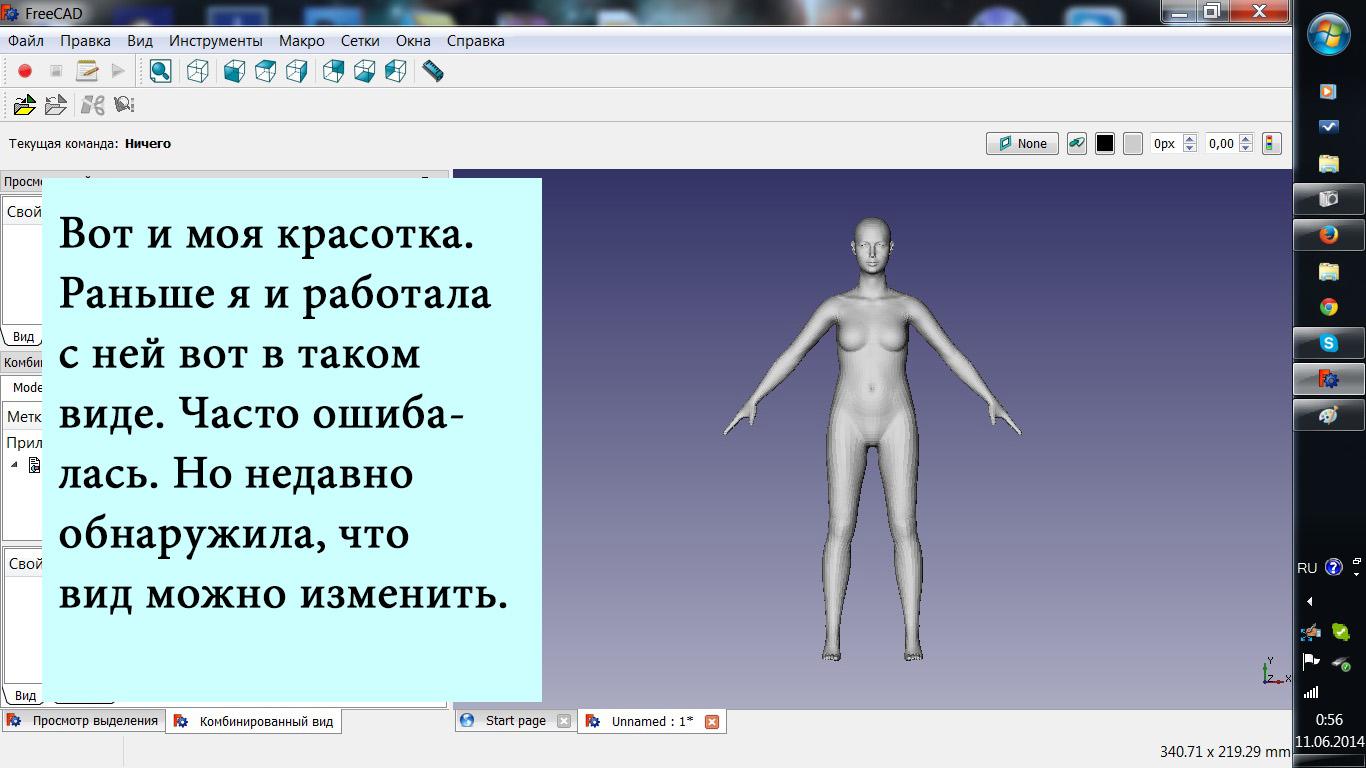Activate the measure distance ruler tool
This screenshot has height=768, width=1366.
[x=433, y=71]
